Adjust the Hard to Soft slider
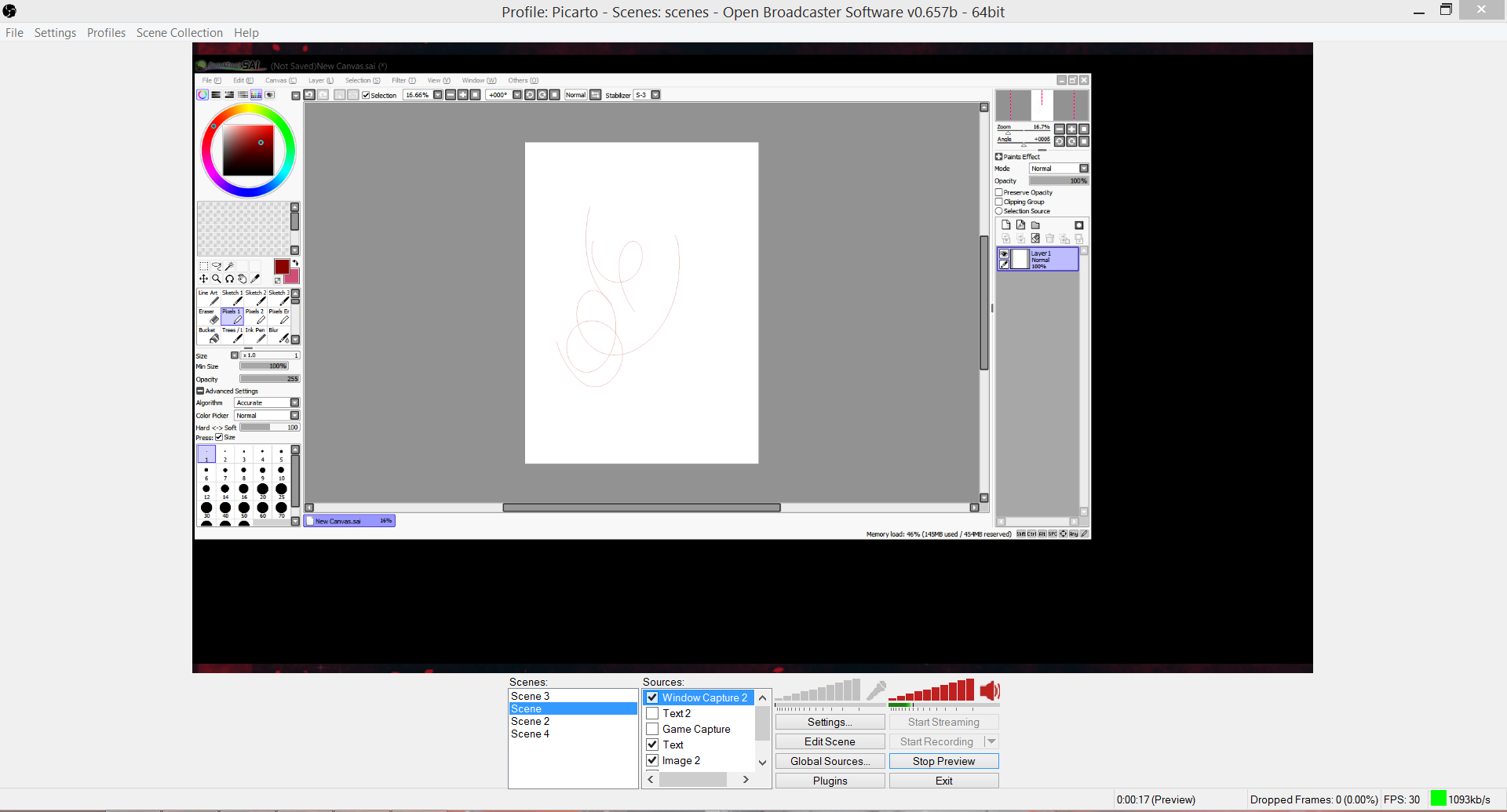This screenshot has height=812, width=1507. (270, 428)
